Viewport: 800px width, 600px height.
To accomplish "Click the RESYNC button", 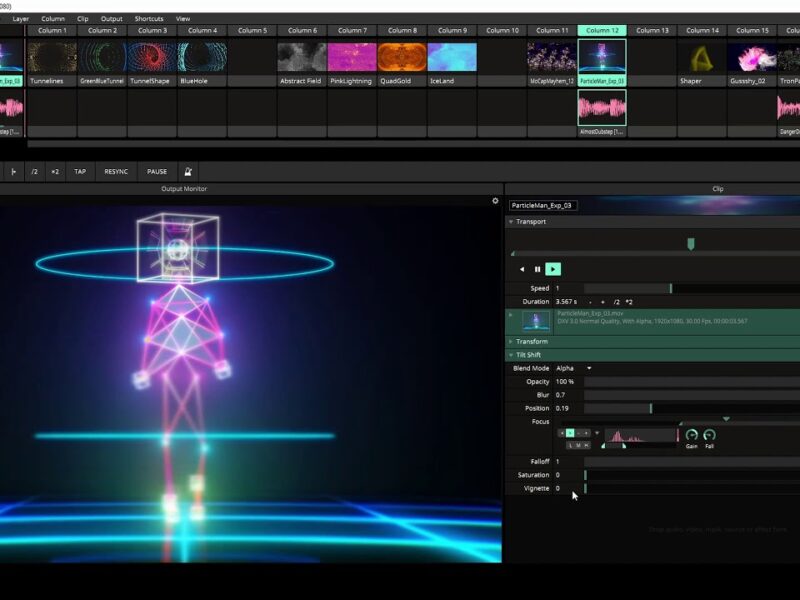I will coord(116,171).
